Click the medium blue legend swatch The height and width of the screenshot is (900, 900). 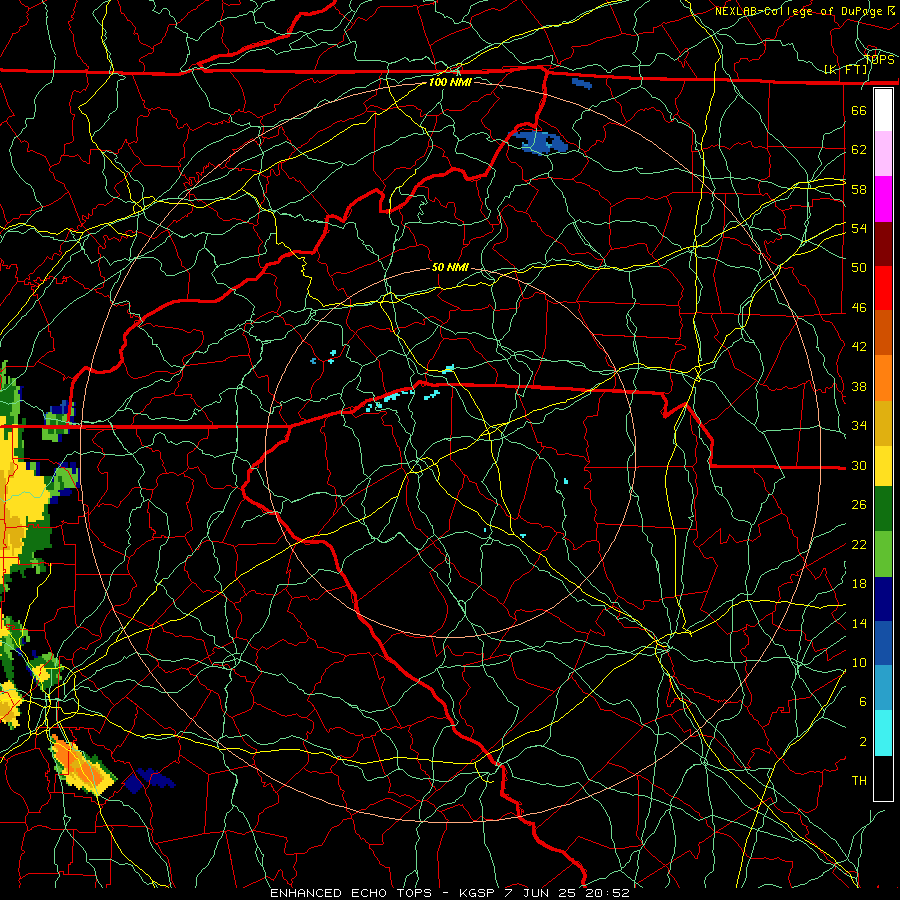click(883, 643)
